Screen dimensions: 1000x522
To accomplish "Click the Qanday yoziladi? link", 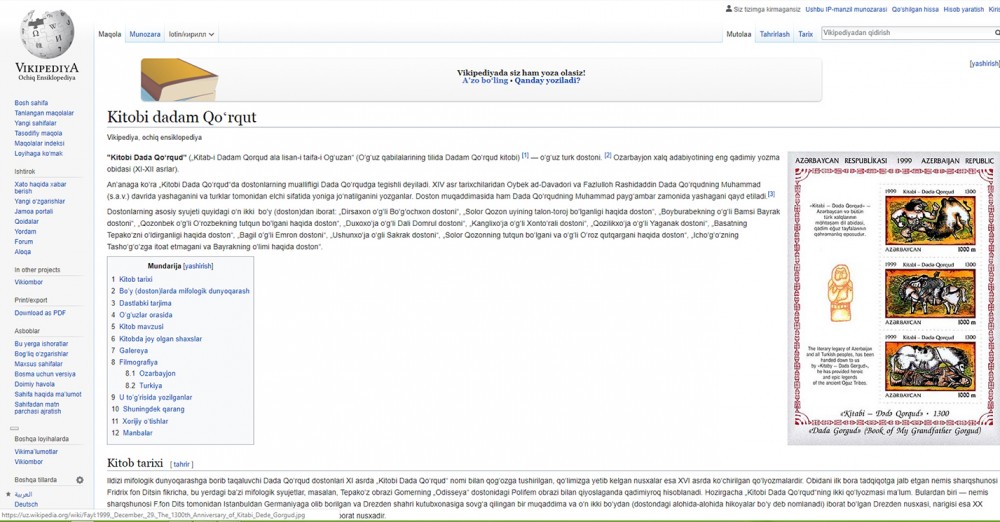I will pyautogui.click(x=547, y=81).
